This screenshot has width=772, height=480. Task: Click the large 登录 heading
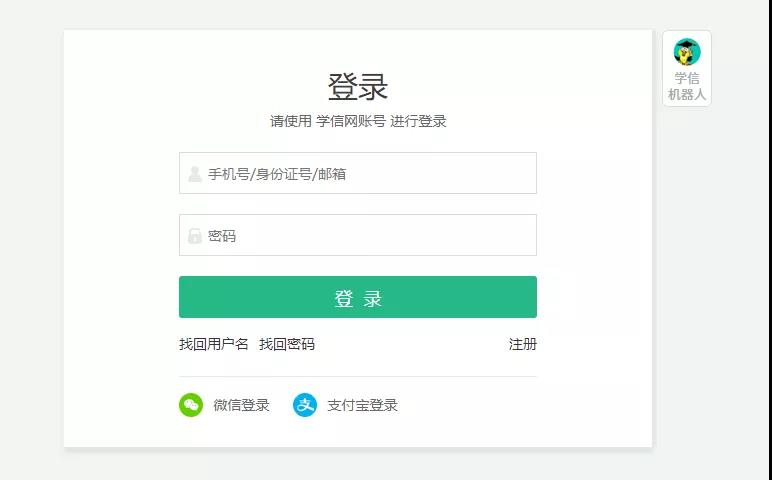[x=358, y=87]
